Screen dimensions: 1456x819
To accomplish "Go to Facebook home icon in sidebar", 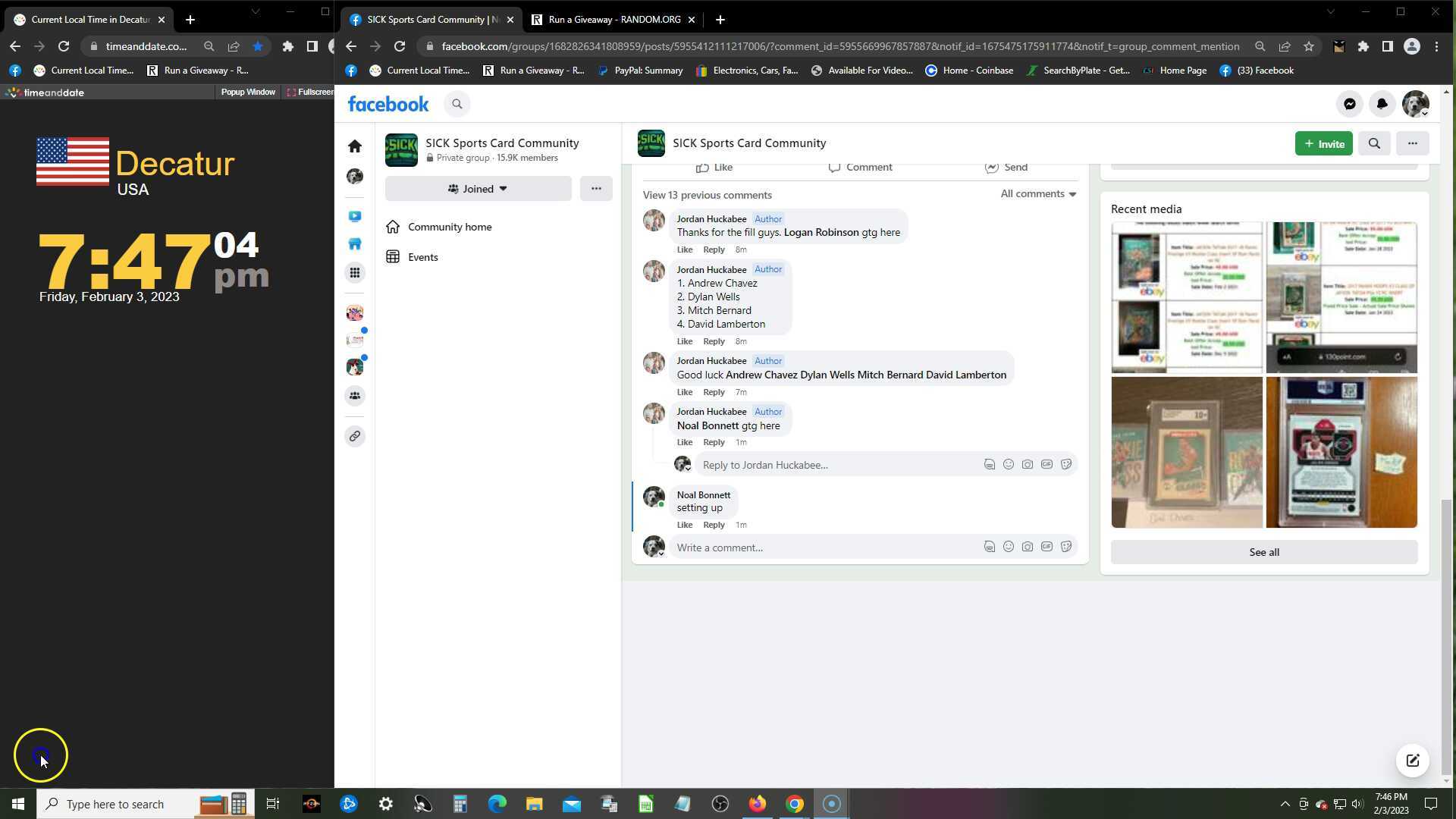I will [355, 146].
